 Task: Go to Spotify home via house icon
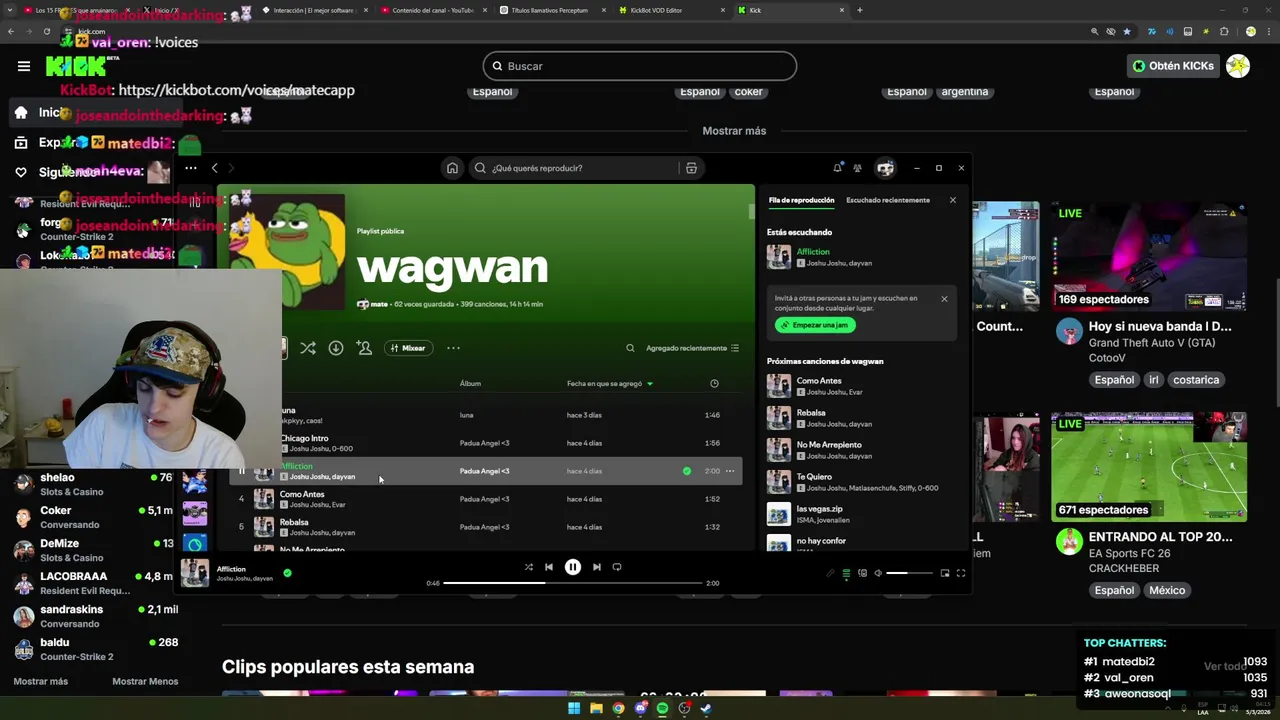(452, 168)
